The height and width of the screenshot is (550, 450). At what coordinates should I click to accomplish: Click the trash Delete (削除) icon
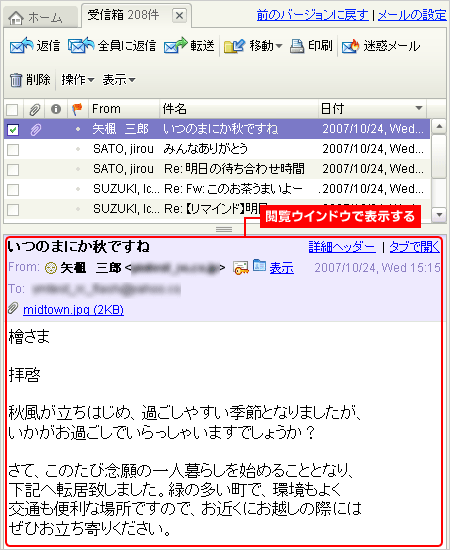[x=15, y=80]
